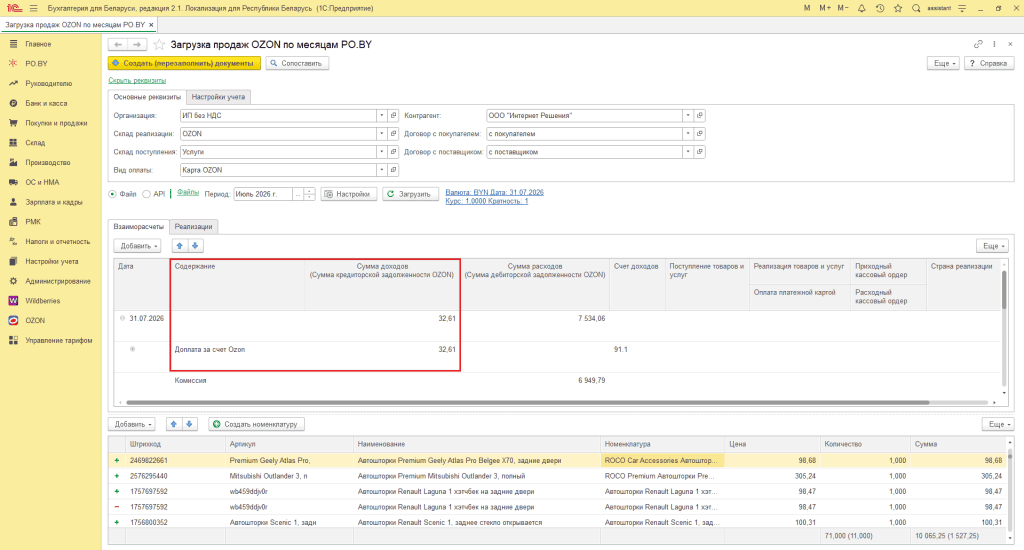Open the OZON section in the sidebar
The height and width of the screenshot is (550, 1024).
tap(35, 321)
